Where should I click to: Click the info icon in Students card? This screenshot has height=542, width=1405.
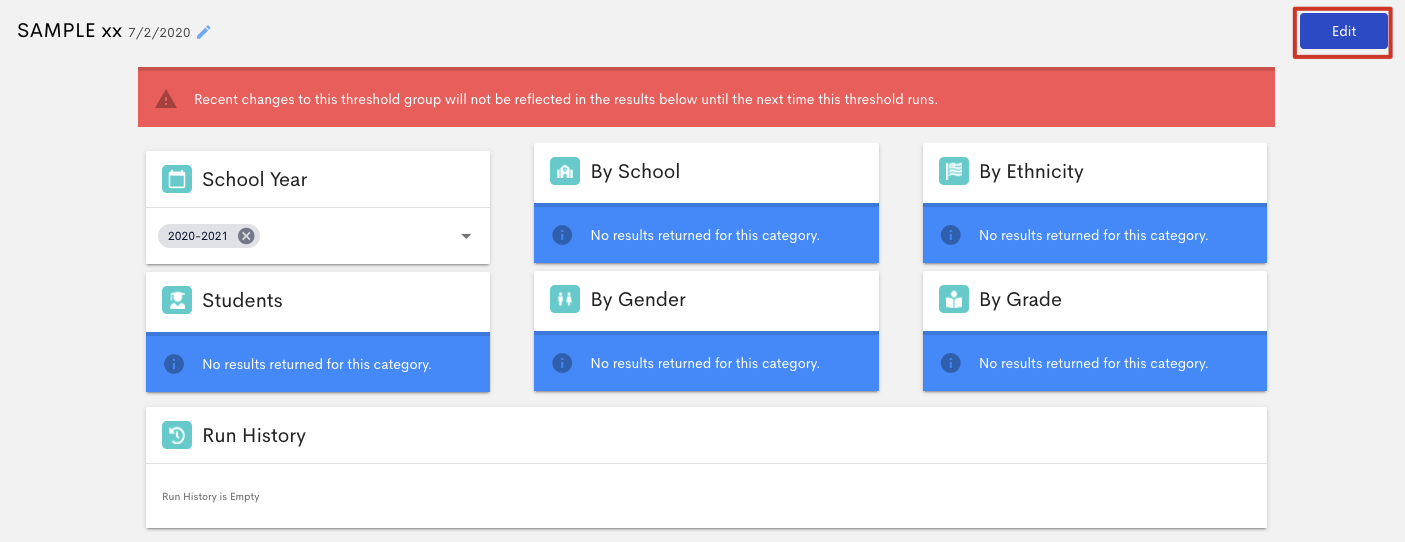(x=174, y=364)
